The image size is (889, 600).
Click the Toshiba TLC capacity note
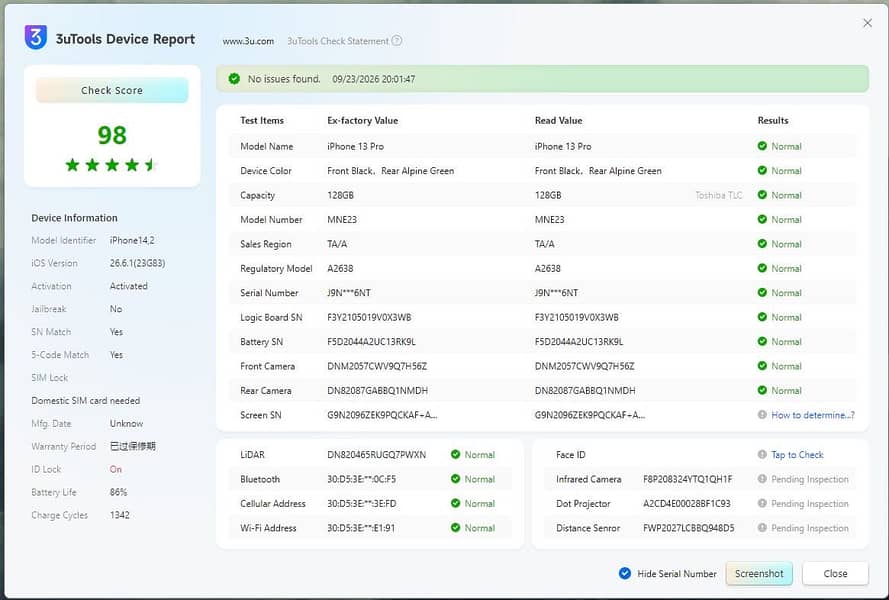click(x=718, y=195)
